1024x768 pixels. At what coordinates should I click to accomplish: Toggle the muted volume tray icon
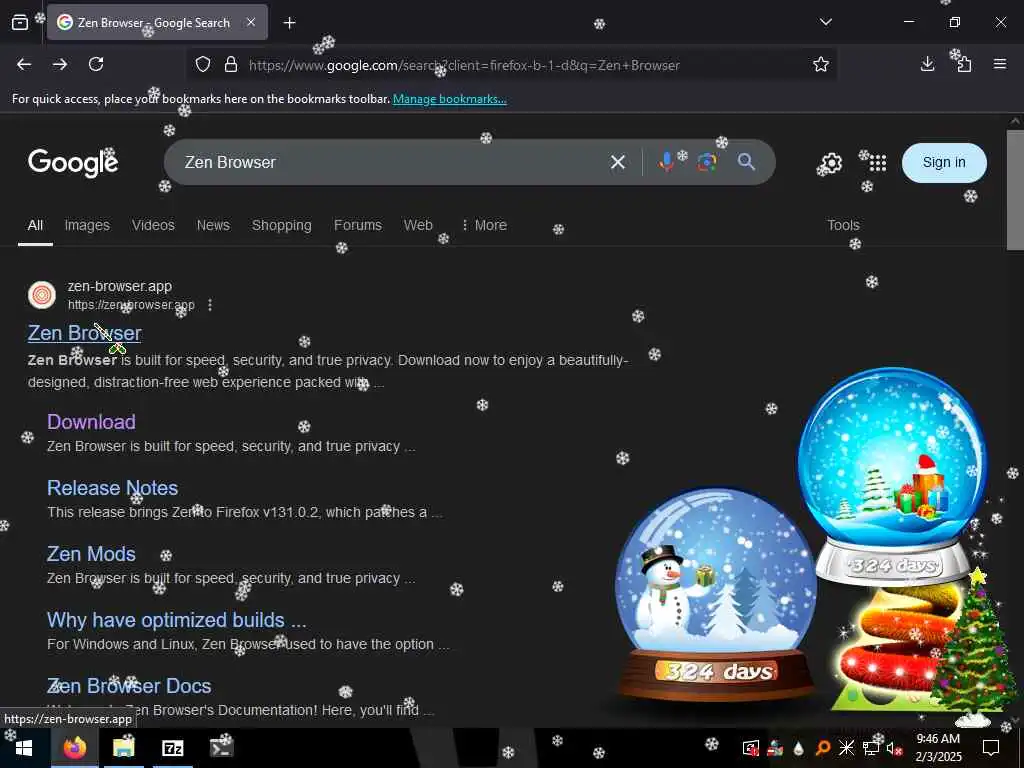coord(894,748)
